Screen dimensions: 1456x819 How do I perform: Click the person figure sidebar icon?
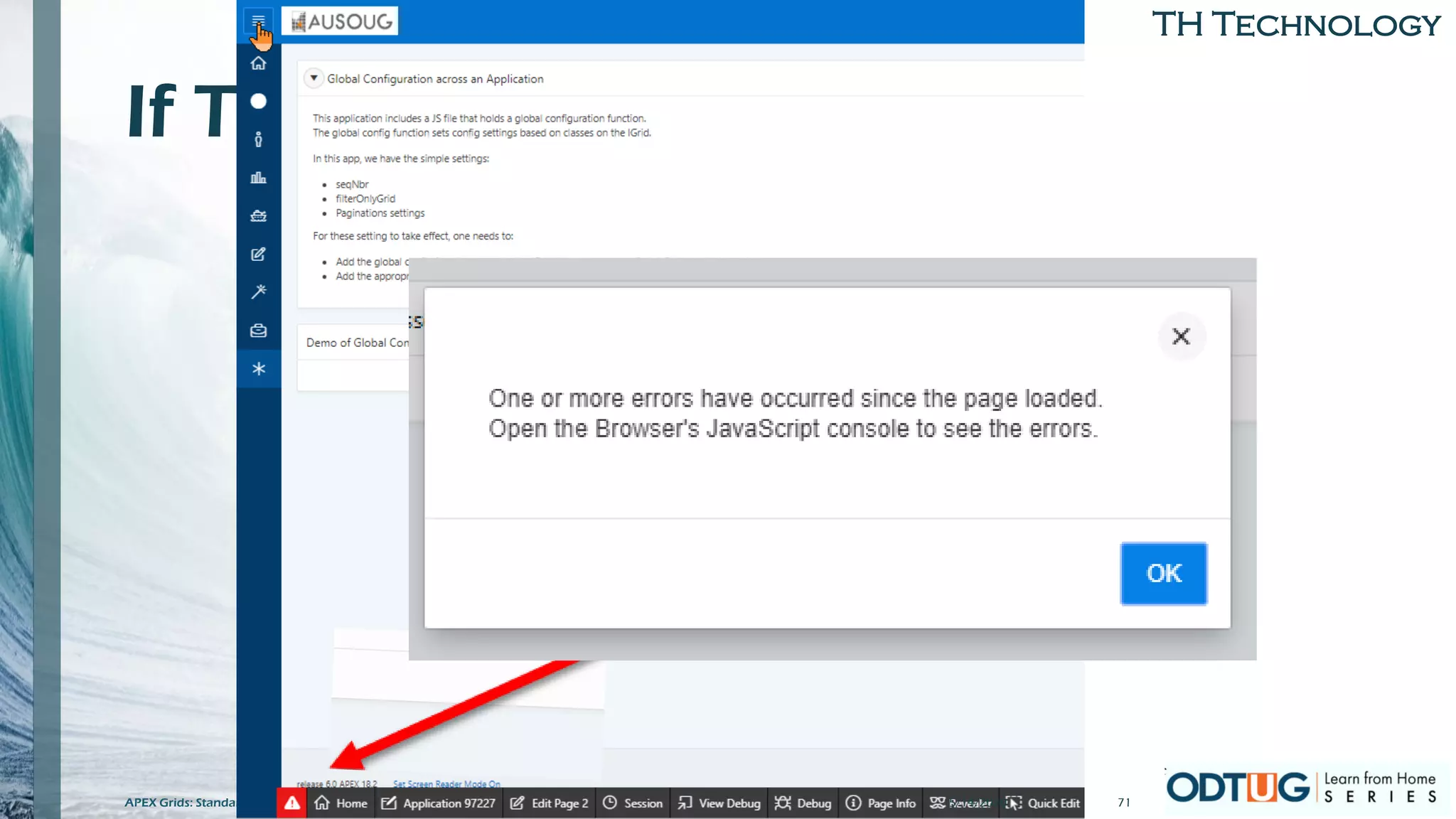pyautogui.click(x=258, y=139)
